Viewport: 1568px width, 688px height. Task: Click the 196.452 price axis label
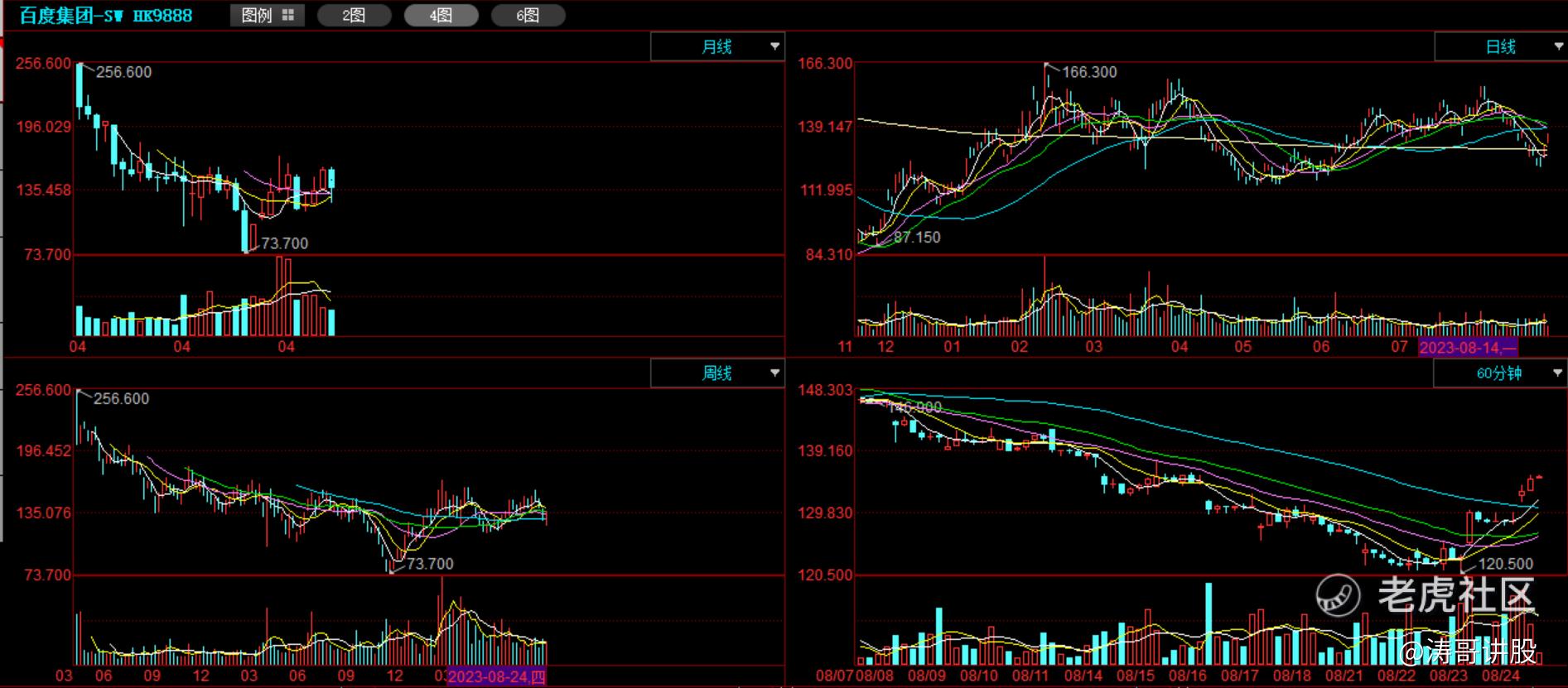pyautogui.click(x=43, y=451)
